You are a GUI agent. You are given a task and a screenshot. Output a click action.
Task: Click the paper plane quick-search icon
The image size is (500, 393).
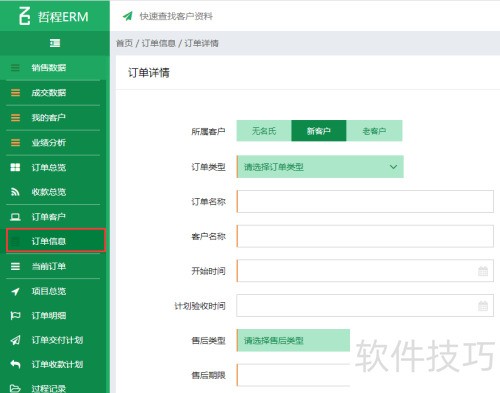pyautogui.click(x=127, y=16)
